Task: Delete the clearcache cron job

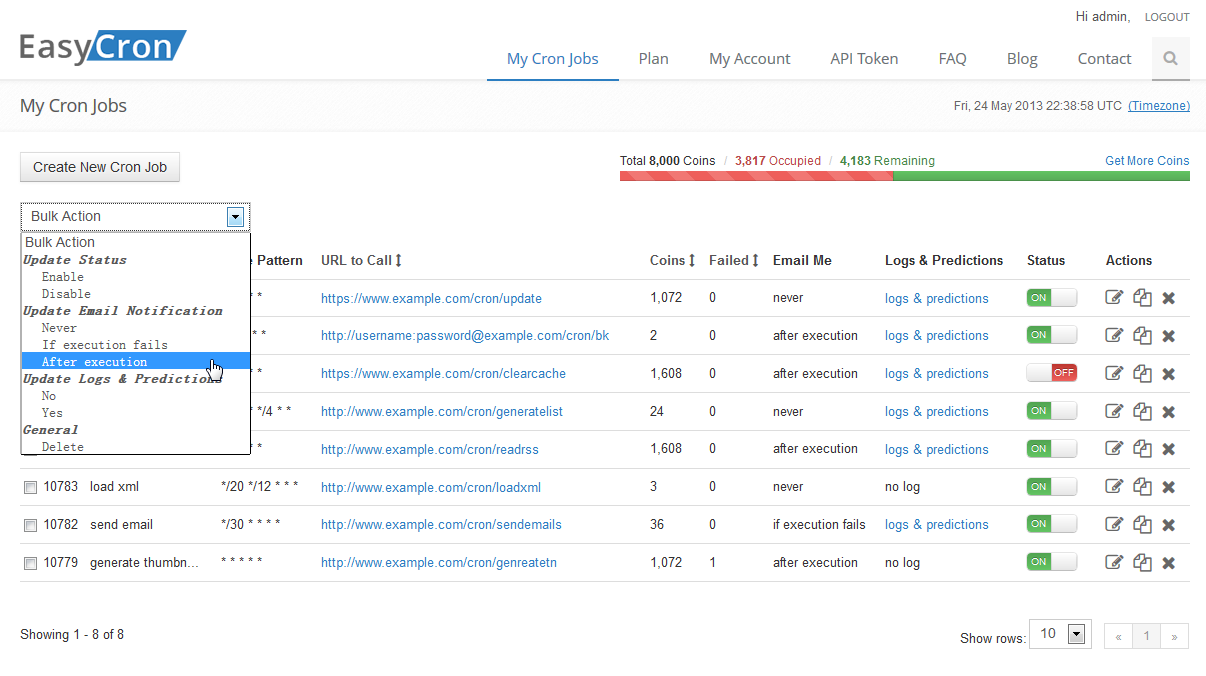Action: click(1168, 374)
